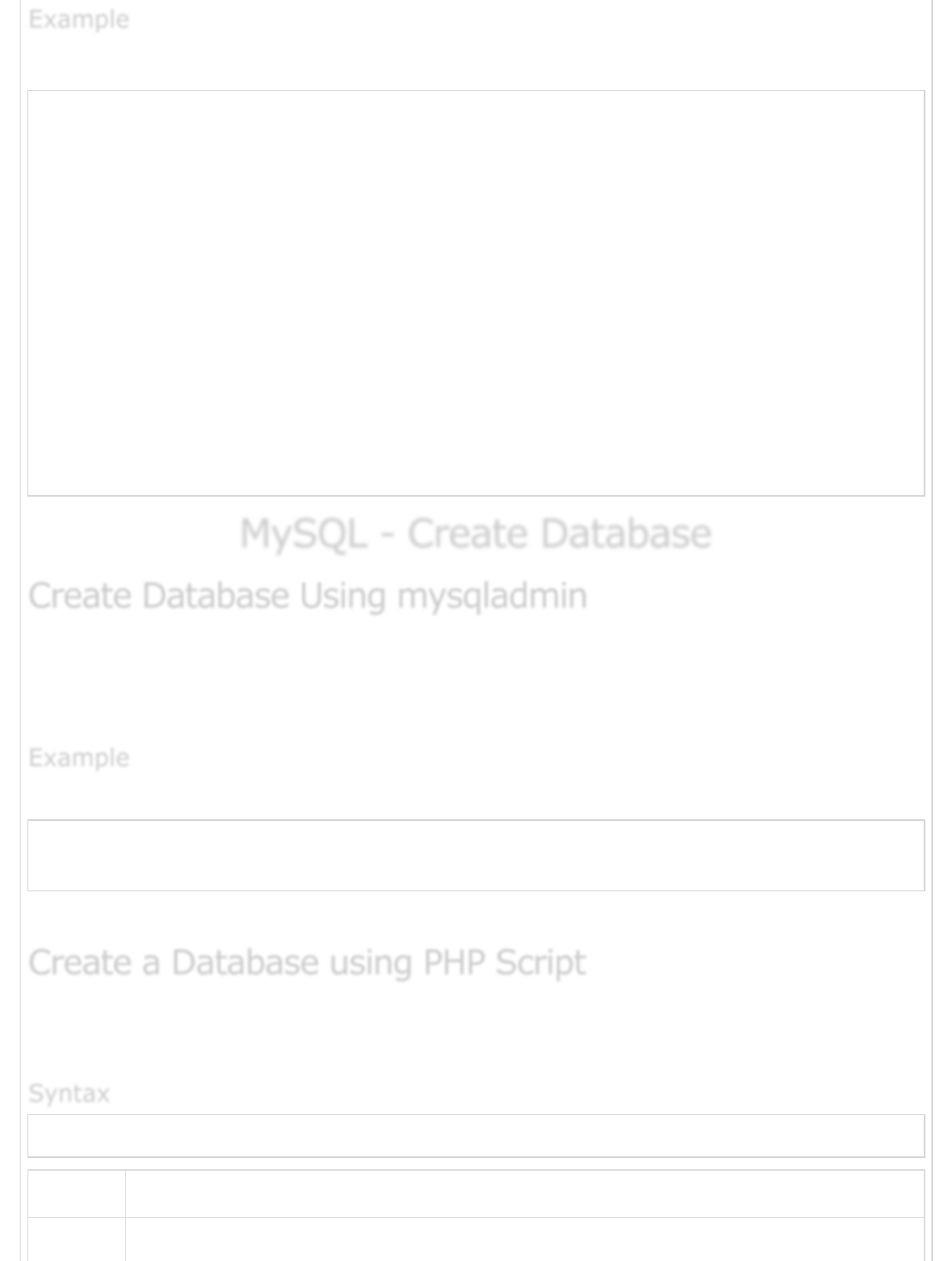Image resolution: width=952 pixels, height=1261 pixels.
Task: Click the word Create in the mysqladmin heading
Action: coord(80,596)
